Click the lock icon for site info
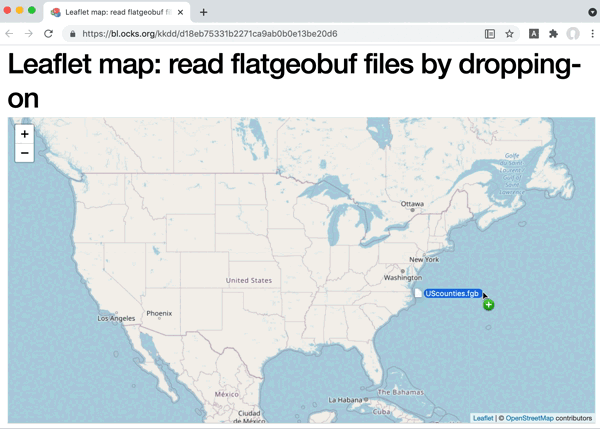Screen dimensions: 600x429 73,34
